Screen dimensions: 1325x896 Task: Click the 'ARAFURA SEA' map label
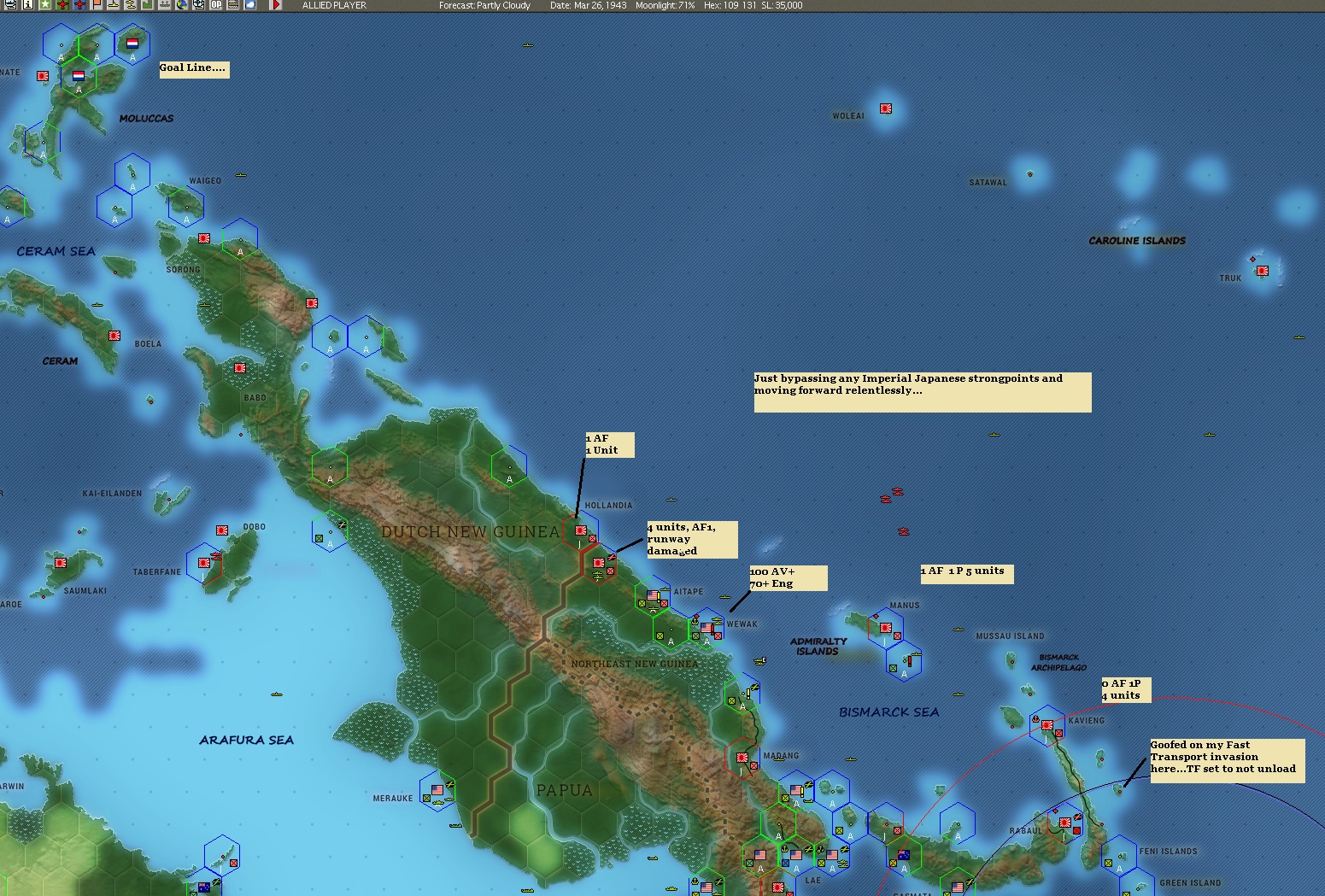(x=246, y=741)
